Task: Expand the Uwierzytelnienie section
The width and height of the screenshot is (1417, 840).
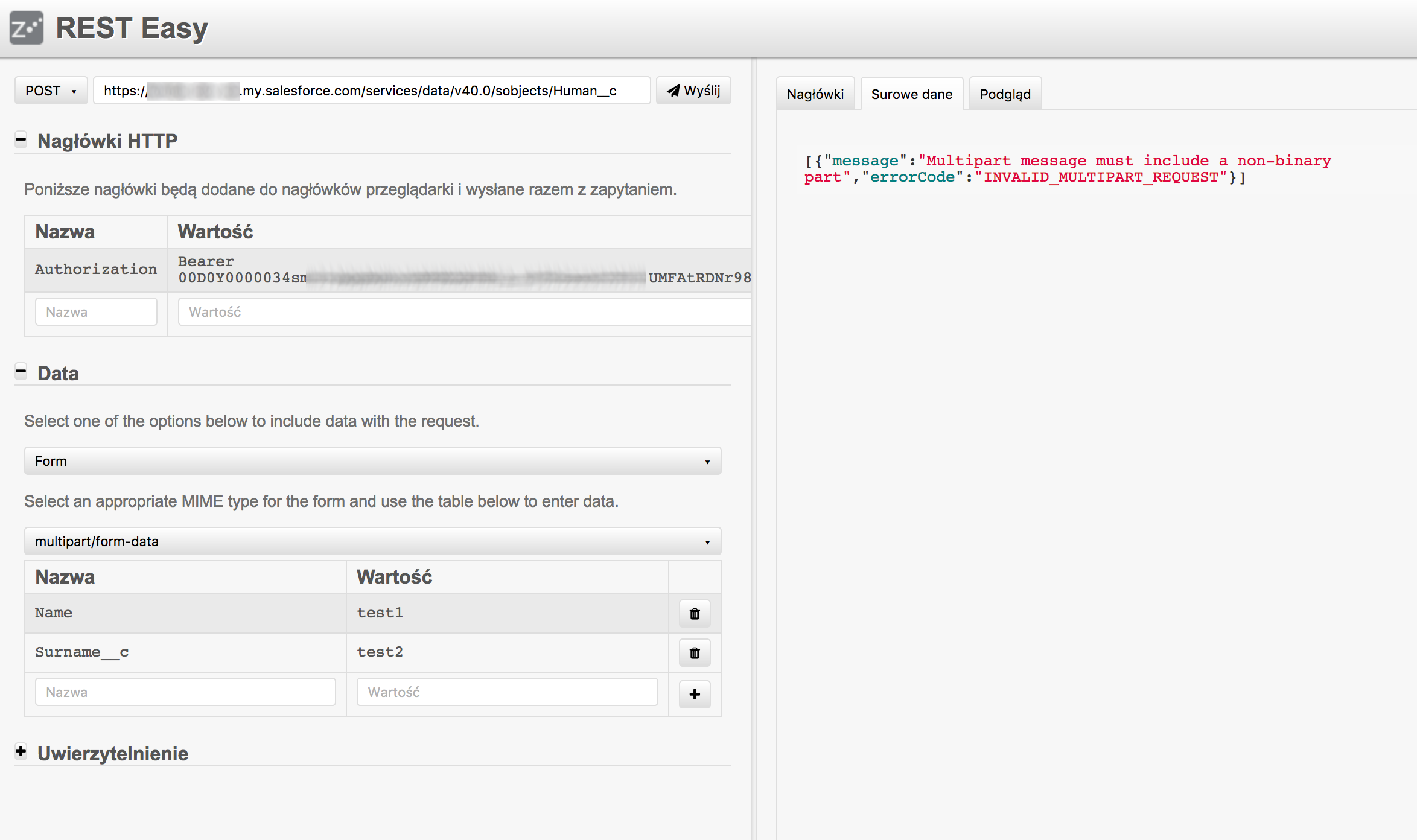Action: tap(21, 752)
